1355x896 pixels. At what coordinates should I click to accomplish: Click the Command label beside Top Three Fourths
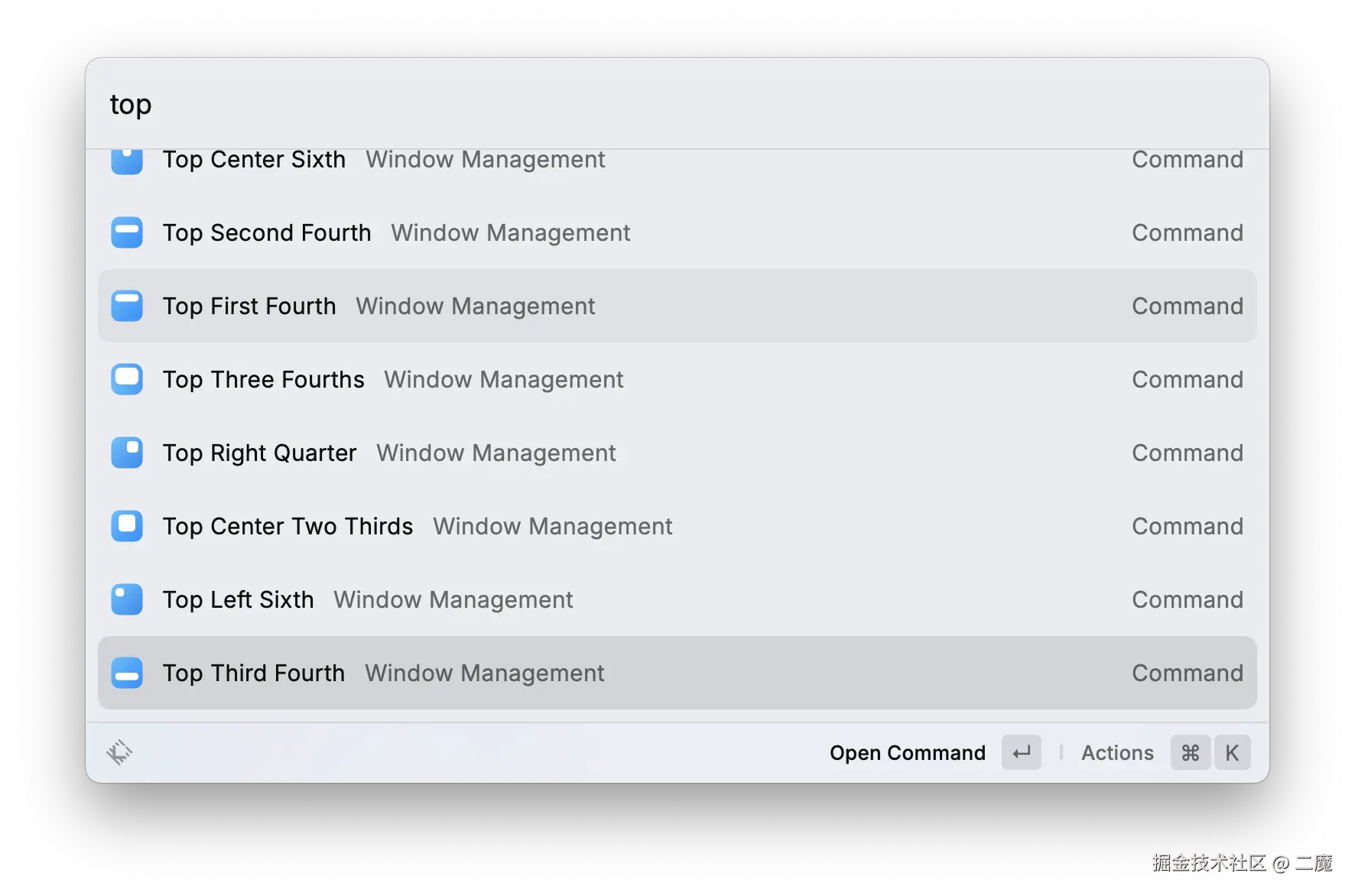click(x=1187, y=379)
